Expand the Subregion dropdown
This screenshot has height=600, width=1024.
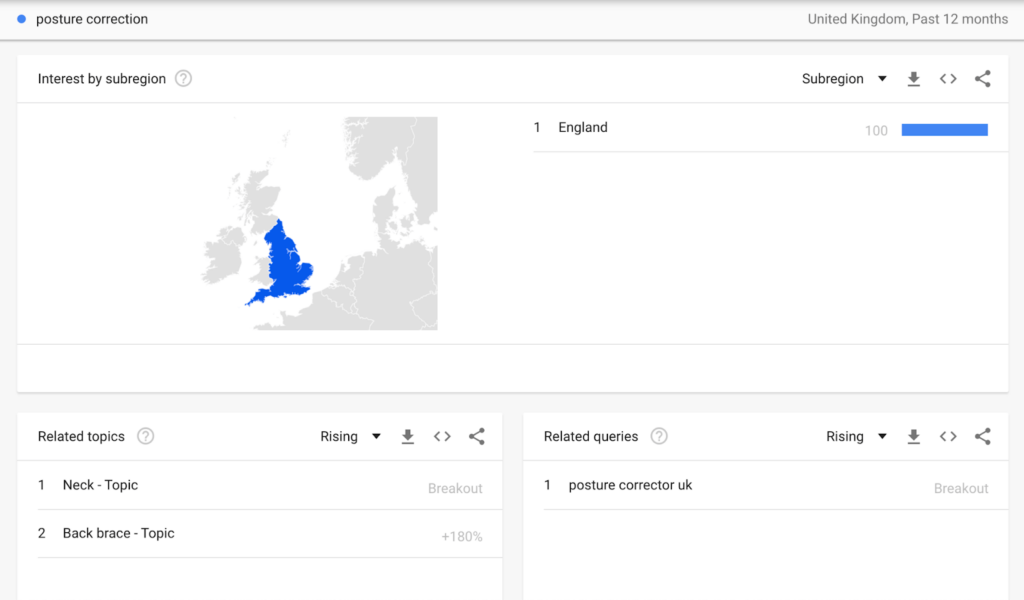click(844, 79)
